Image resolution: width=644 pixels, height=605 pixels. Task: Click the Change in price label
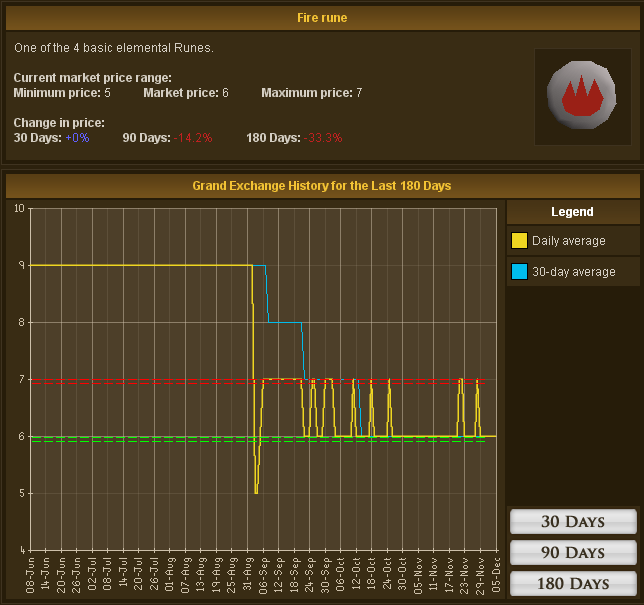tap(59, 122)
